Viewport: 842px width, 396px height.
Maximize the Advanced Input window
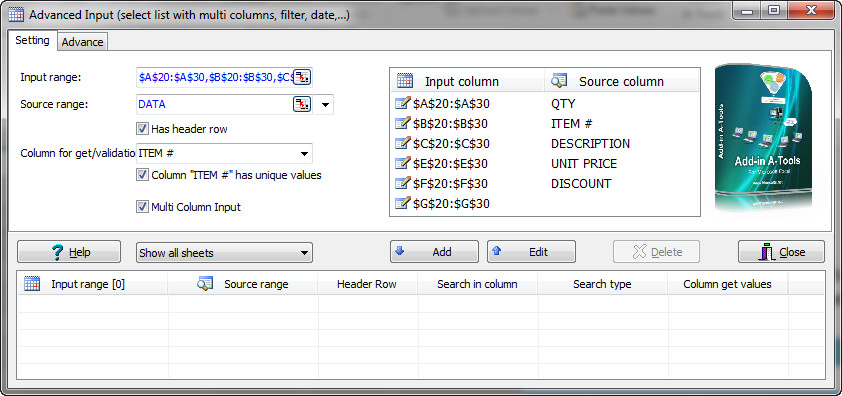point(773,10)
